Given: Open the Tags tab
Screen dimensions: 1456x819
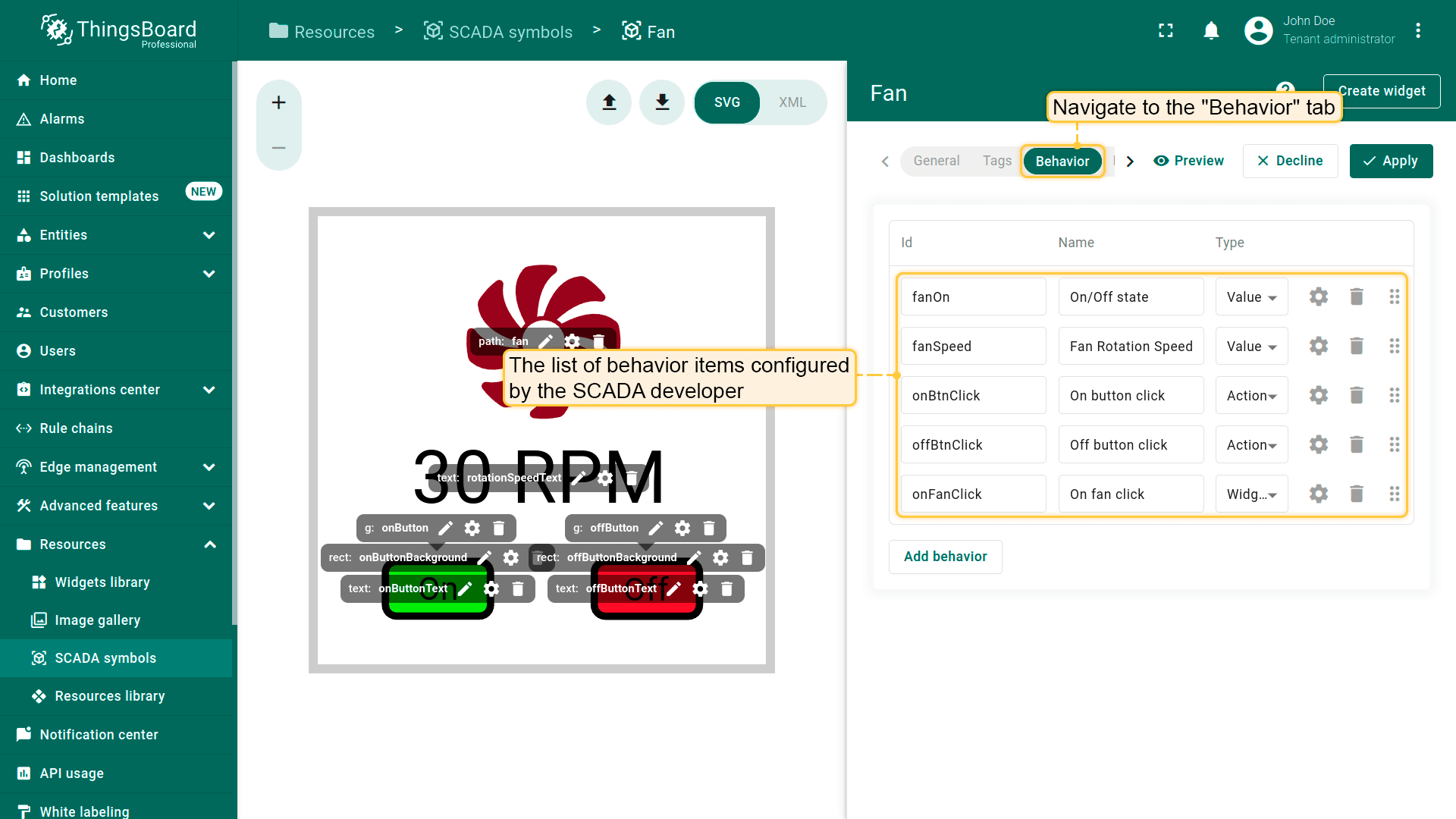Looking at the screenshot, I should click(996, 161).
